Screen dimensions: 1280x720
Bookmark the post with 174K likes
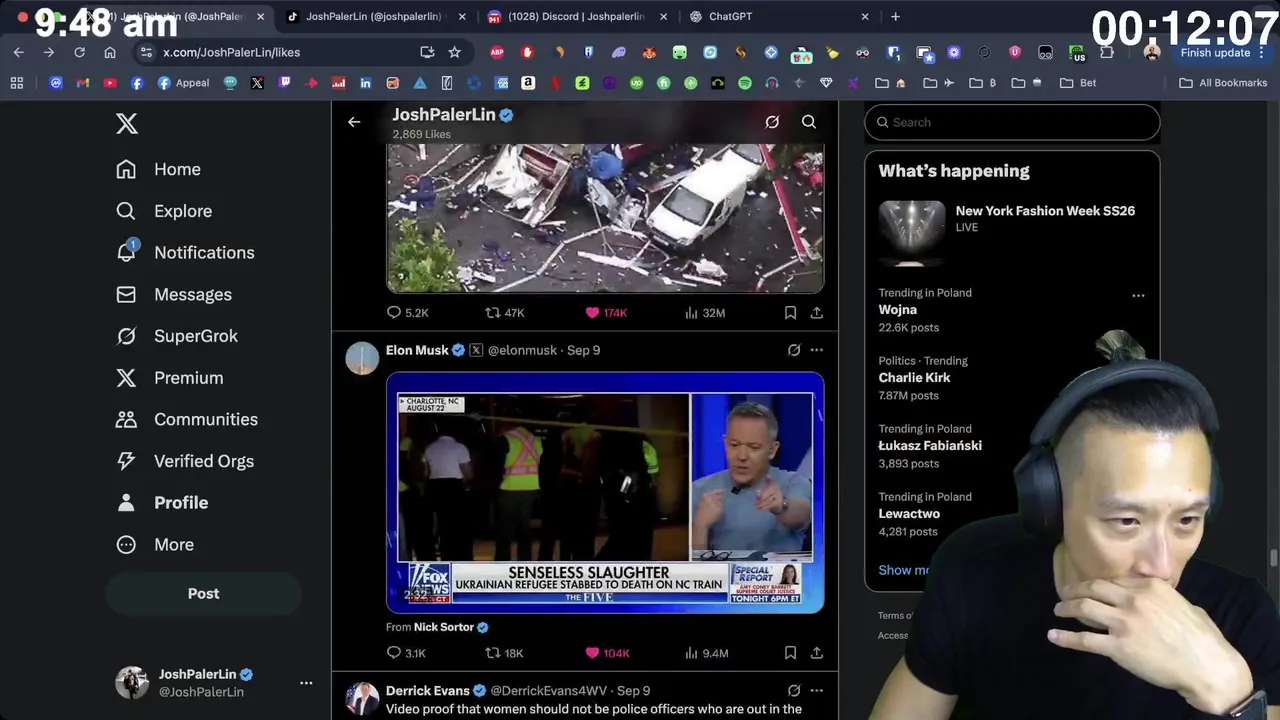(x=790, y=313)
